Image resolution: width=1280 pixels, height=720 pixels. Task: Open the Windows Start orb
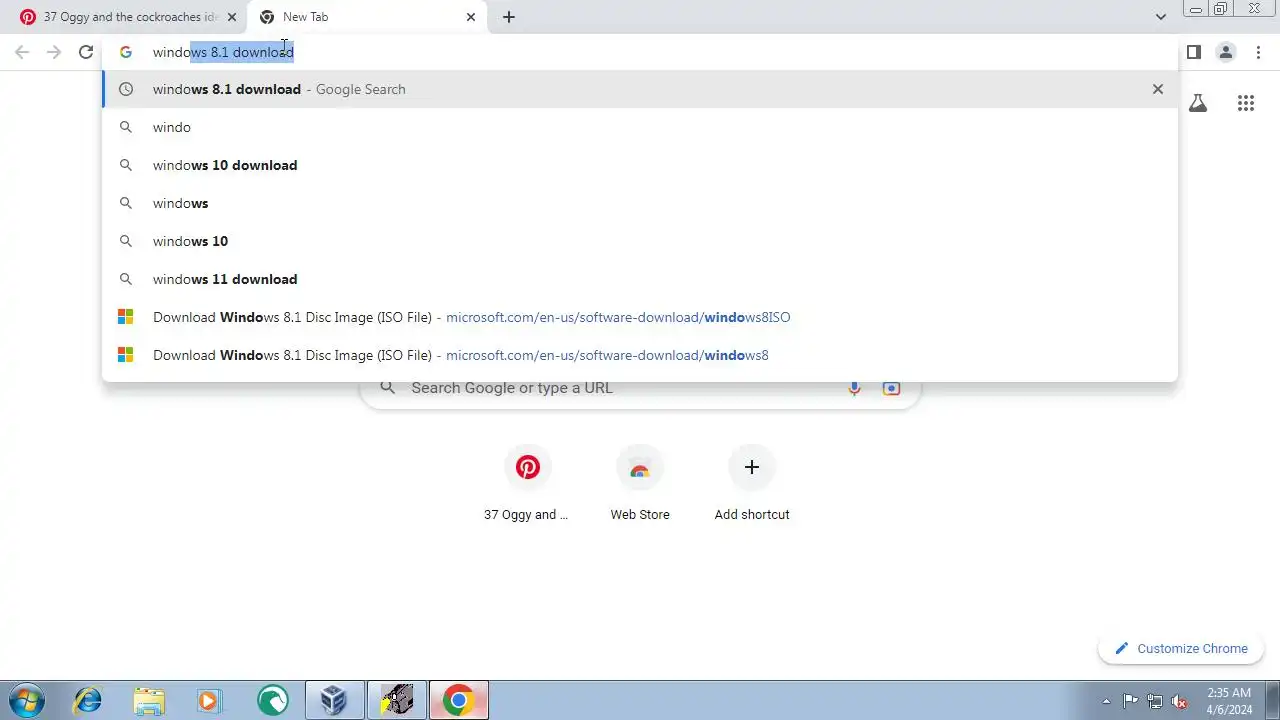pyautogui.click(x=26, y=700)
